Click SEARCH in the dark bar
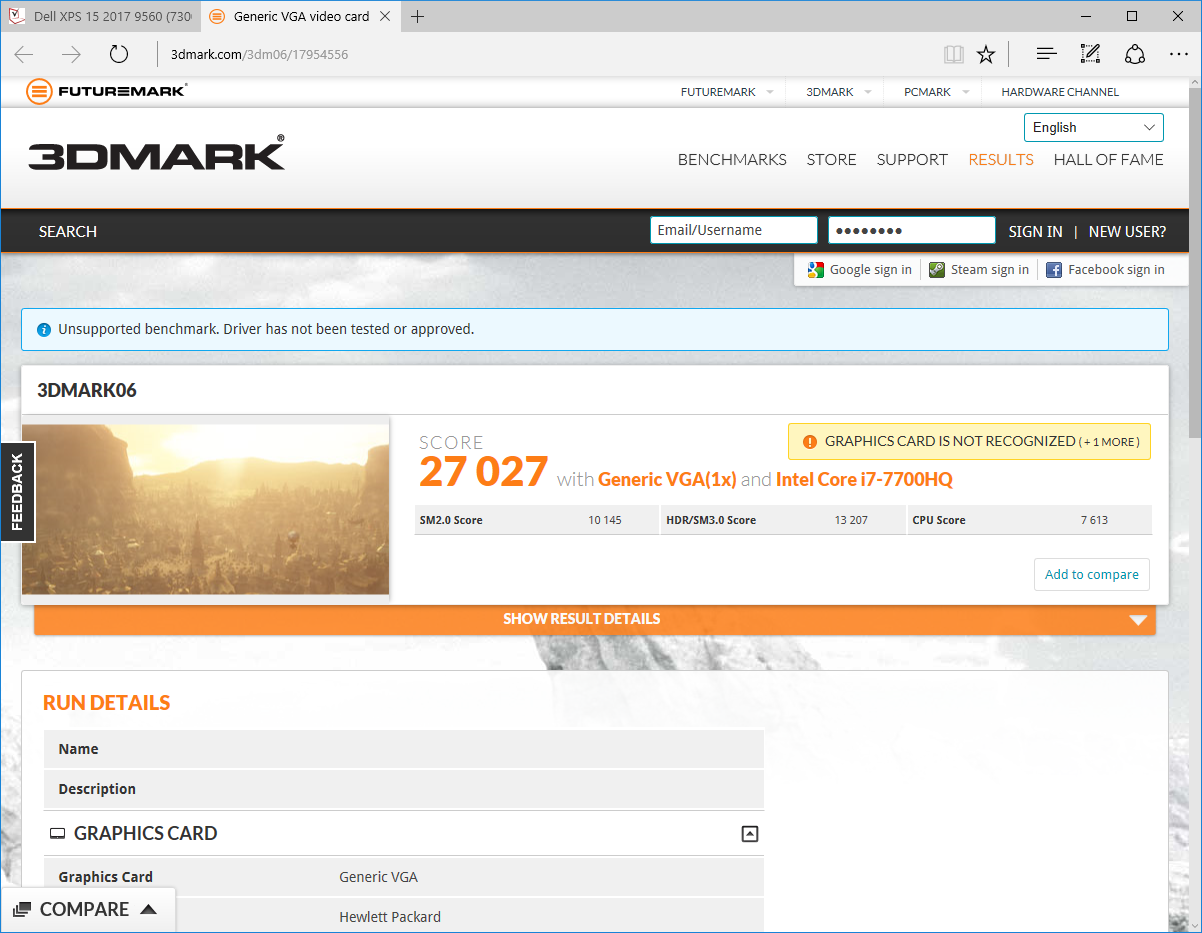Viewport: 1202px width, 933px height. pyautogui.click(x=68, y=231)
